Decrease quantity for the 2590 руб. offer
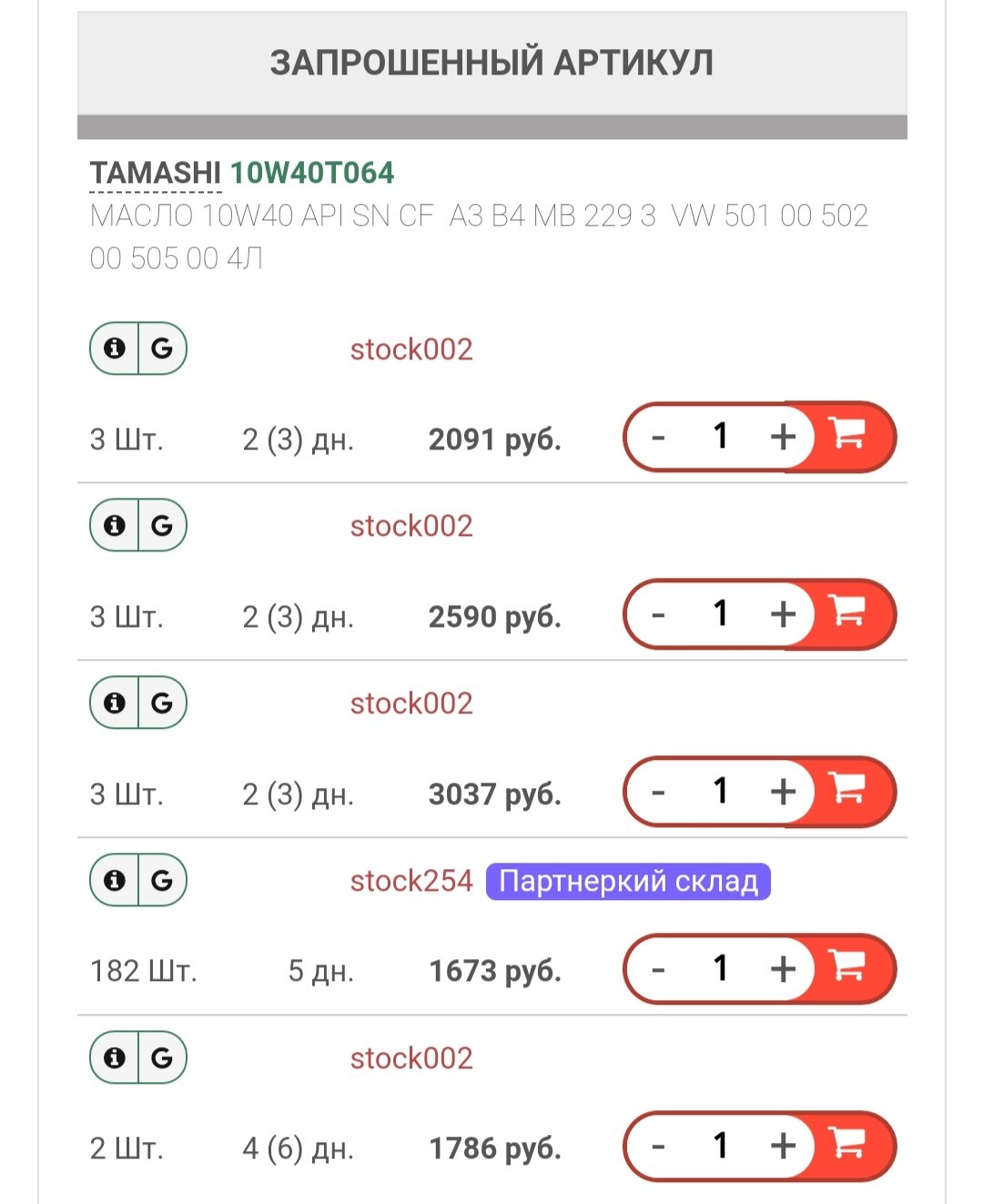 pos(659,615)
